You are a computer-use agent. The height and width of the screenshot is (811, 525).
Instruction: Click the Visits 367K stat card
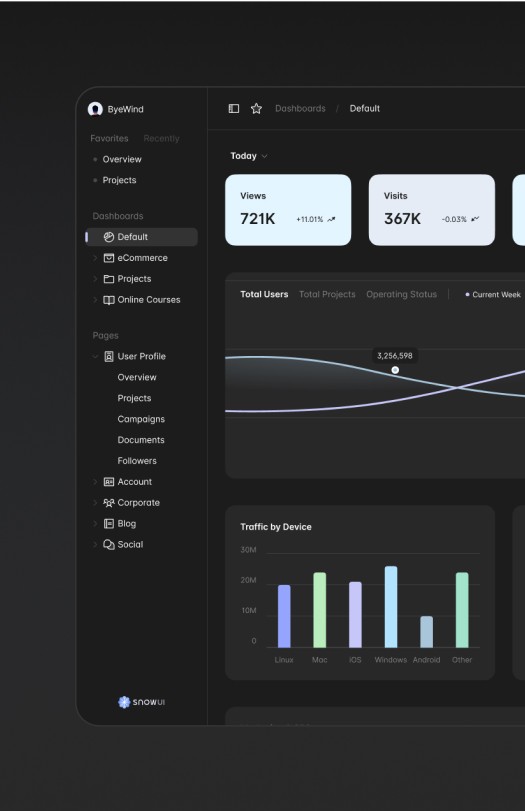(x=432, y=210)
